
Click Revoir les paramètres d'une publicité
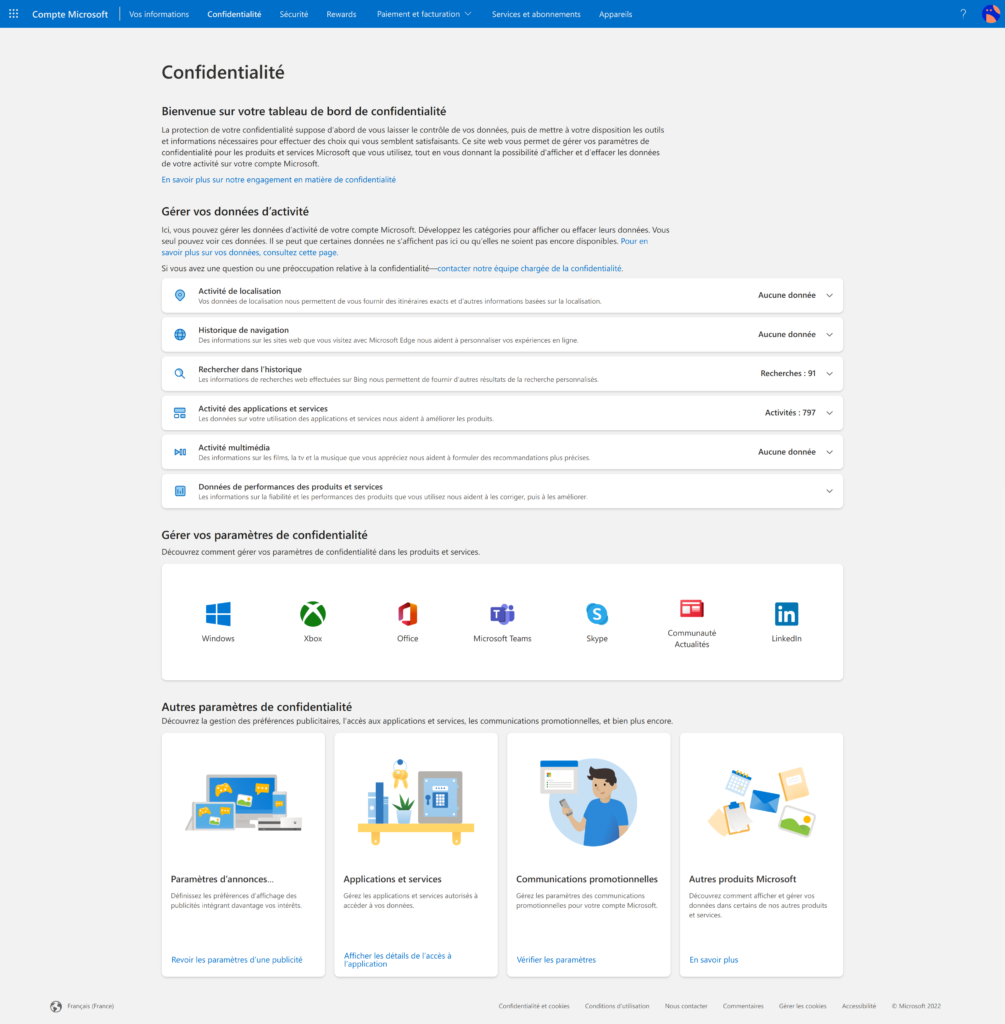(236, 960)
